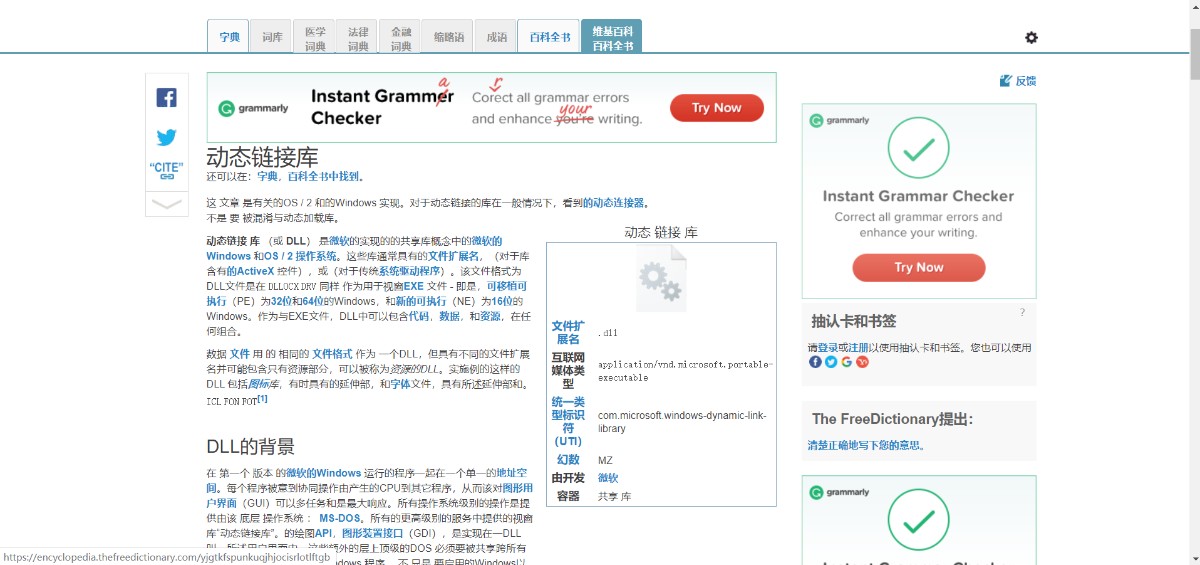Screen dimensions: 1200x565
Task: Switch to the 词库 tab
Action: (x=272, y=37)
